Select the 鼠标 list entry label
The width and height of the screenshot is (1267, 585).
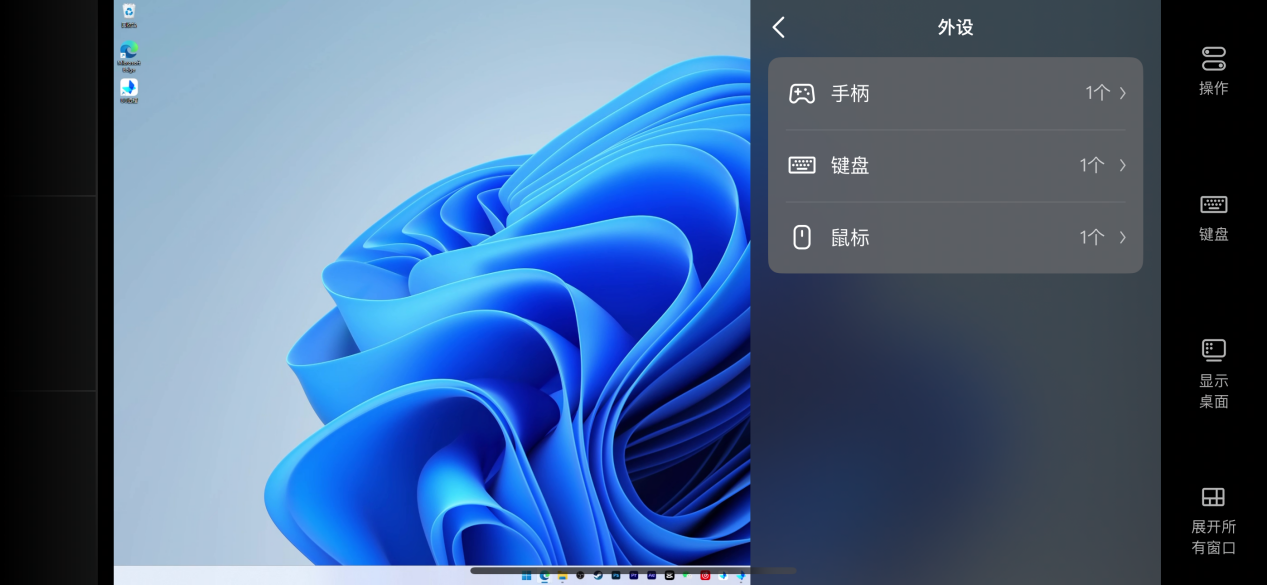pos(850,237)
